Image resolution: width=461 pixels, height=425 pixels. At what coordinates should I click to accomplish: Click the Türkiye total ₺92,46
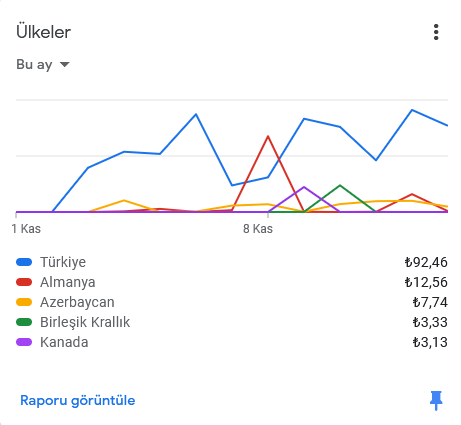pyautogui.click(x=426, y=262)
